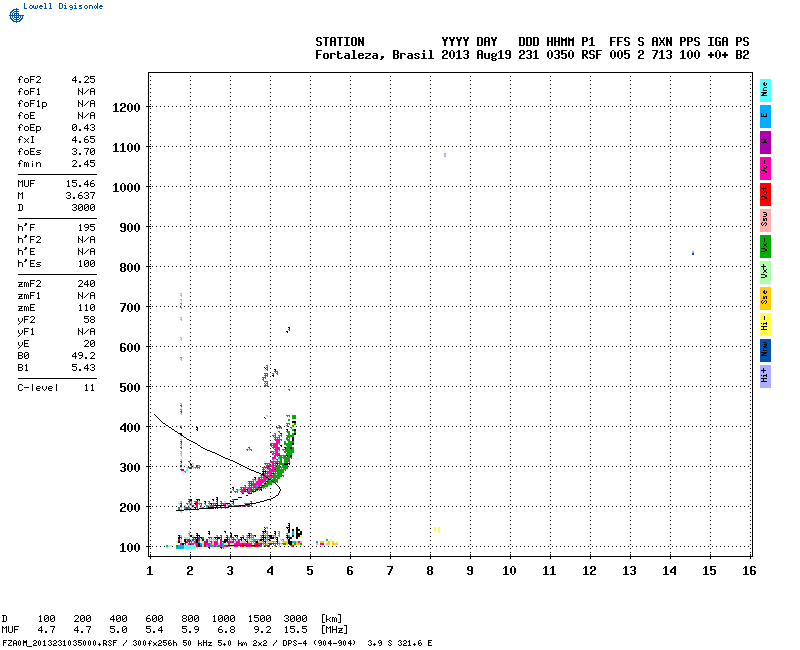Click the blue echo point near 14.5 MHz
Viewport: 800px width, 650px height.
[x=693, y=253]
